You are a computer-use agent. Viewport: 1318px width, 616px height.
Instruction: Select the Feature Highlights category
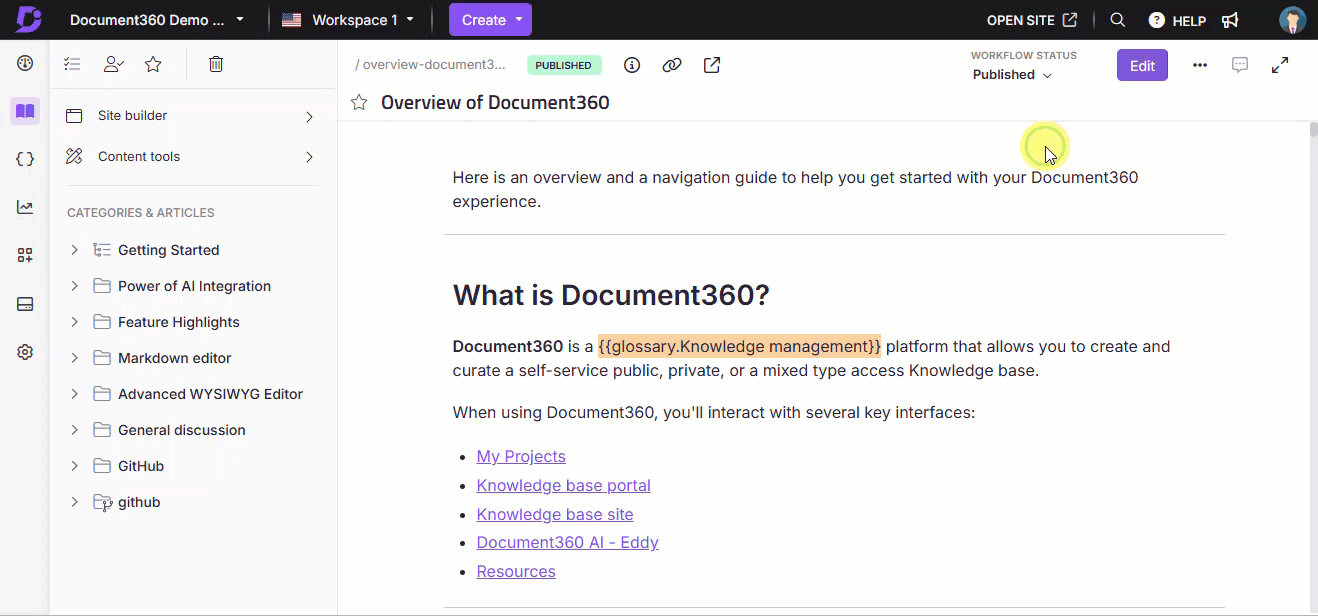click(179, 322)
